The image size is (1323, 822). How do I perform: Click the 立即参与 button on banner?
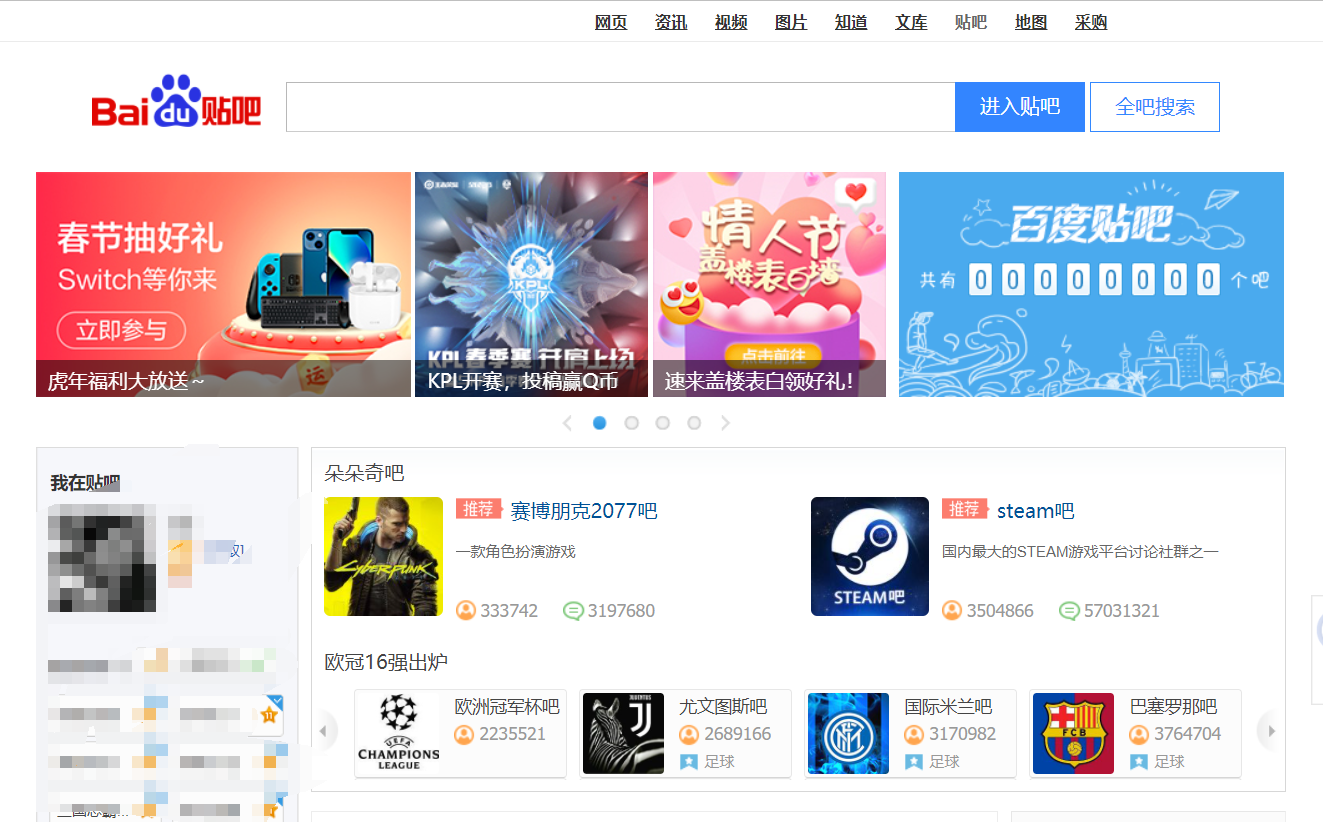coord(121,330)
